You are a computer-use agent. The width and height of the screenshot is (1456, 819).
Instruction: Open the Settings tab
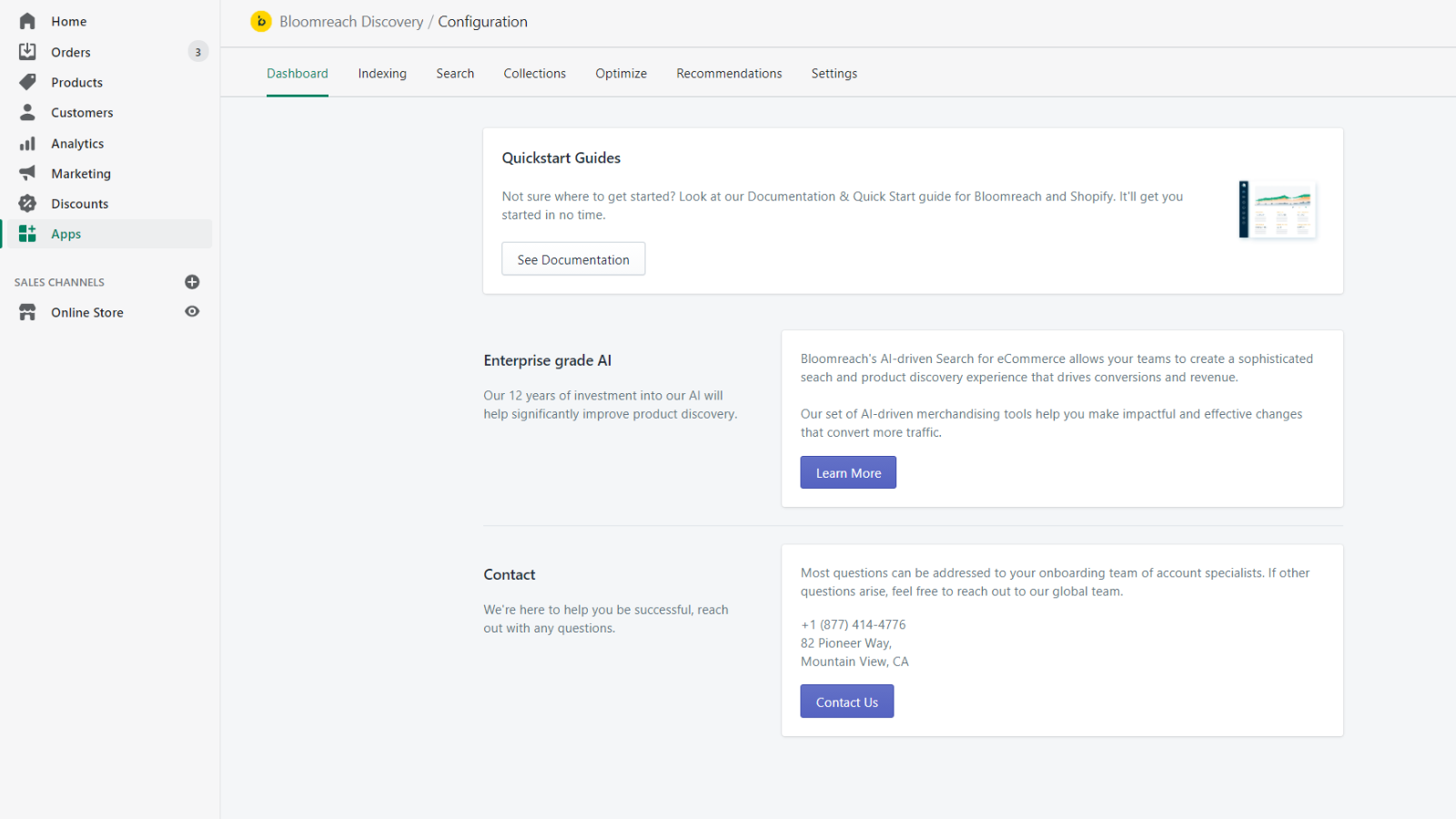point(834,74)
